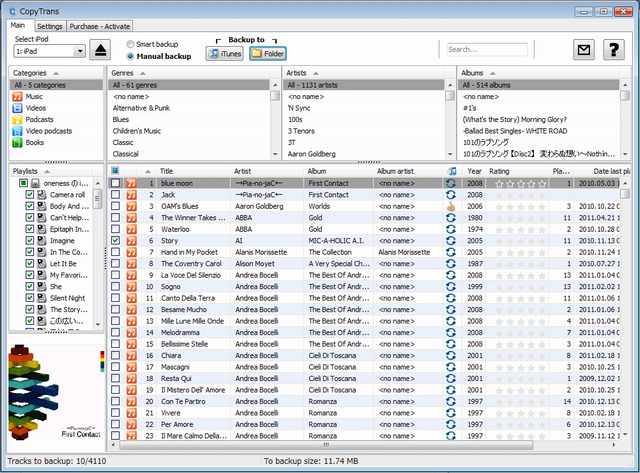The image size is (640, 473).
Task: Sort tracks by Title column header
Action: coord(167,171)
